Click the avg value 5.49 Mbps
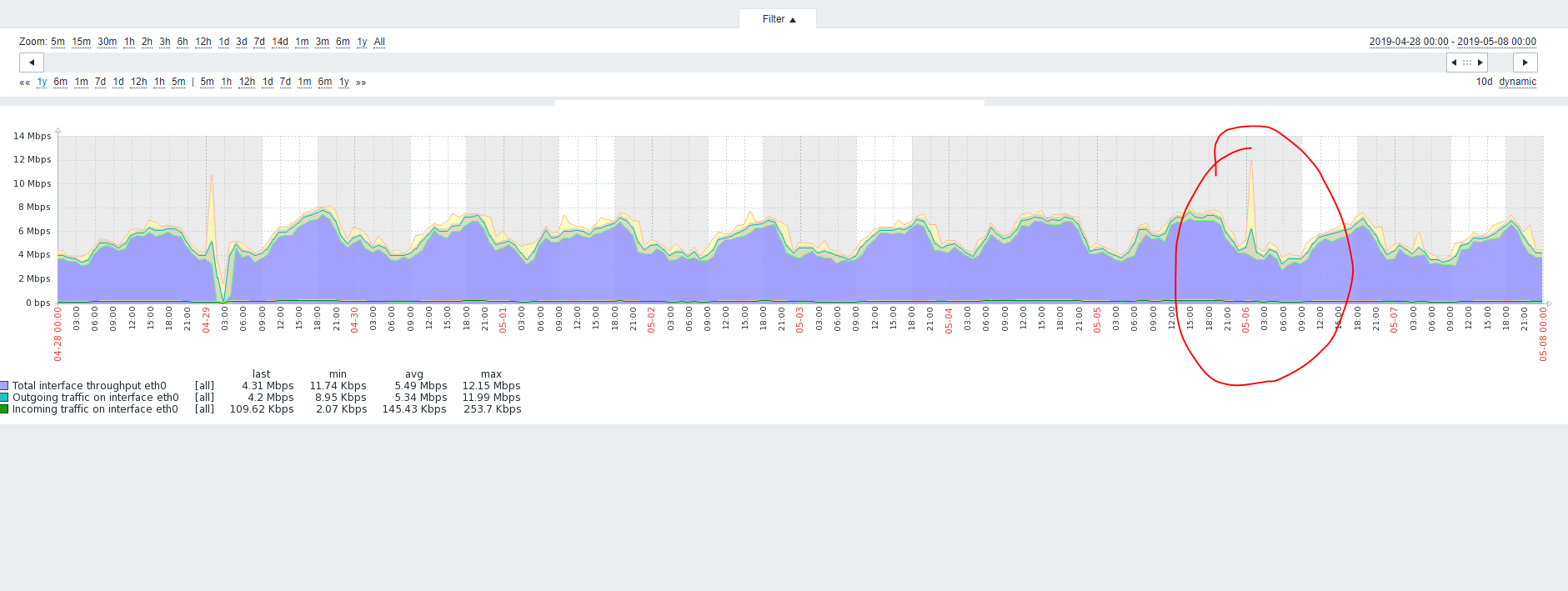The height and width of the screenshot is (591, 1568). (x=420, y=386)
